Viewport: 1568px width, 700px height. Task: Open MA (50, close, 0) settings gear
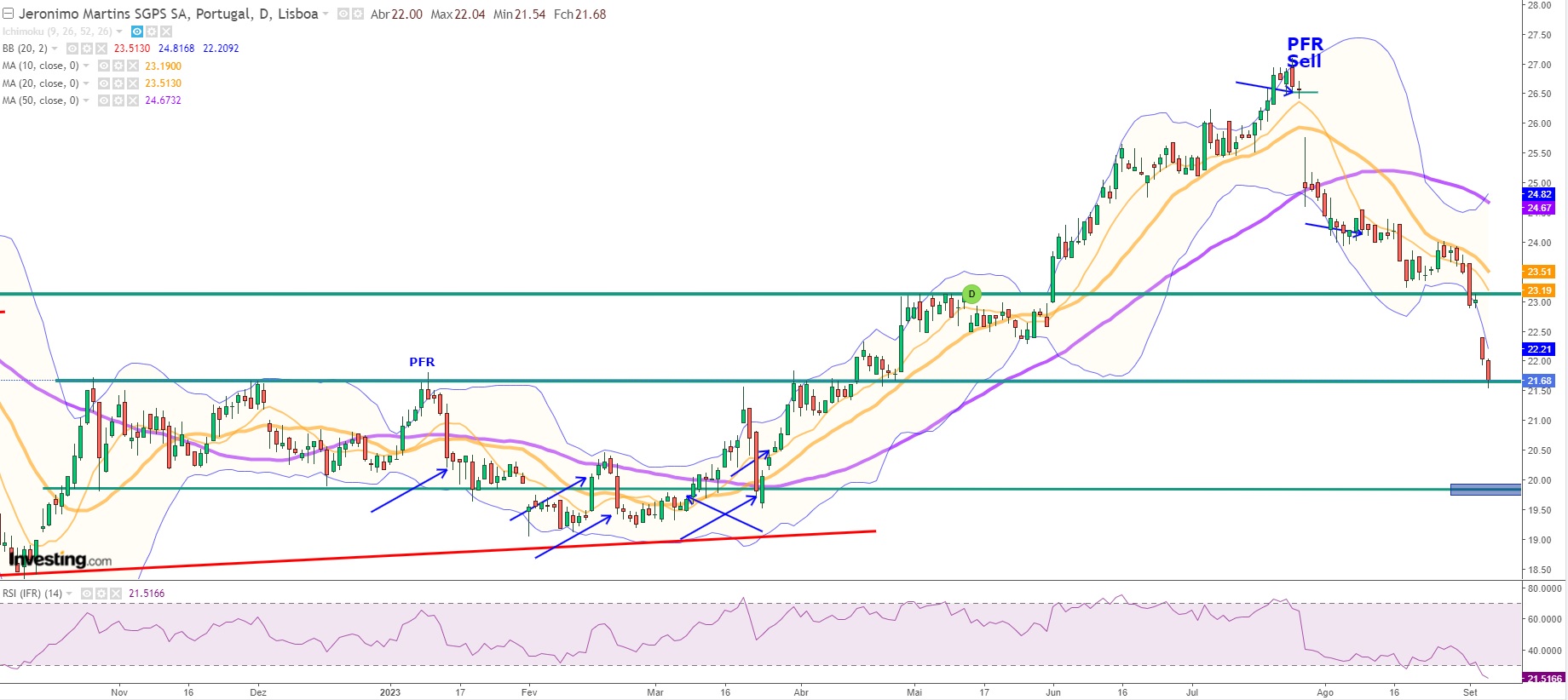118,100
